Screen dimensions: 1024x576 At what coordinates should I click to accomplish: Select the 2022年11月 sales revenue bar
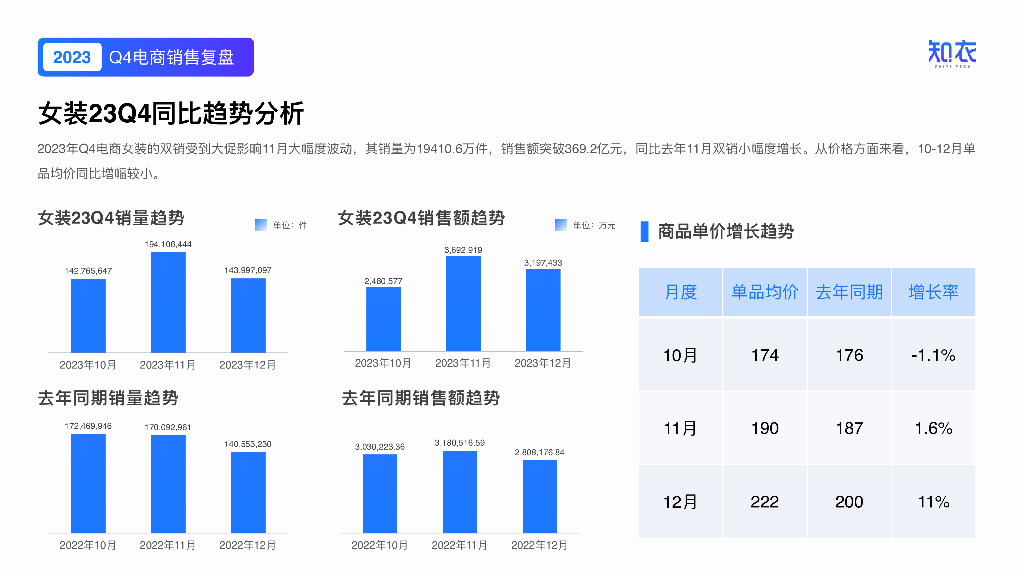click(x=460, y=492)
